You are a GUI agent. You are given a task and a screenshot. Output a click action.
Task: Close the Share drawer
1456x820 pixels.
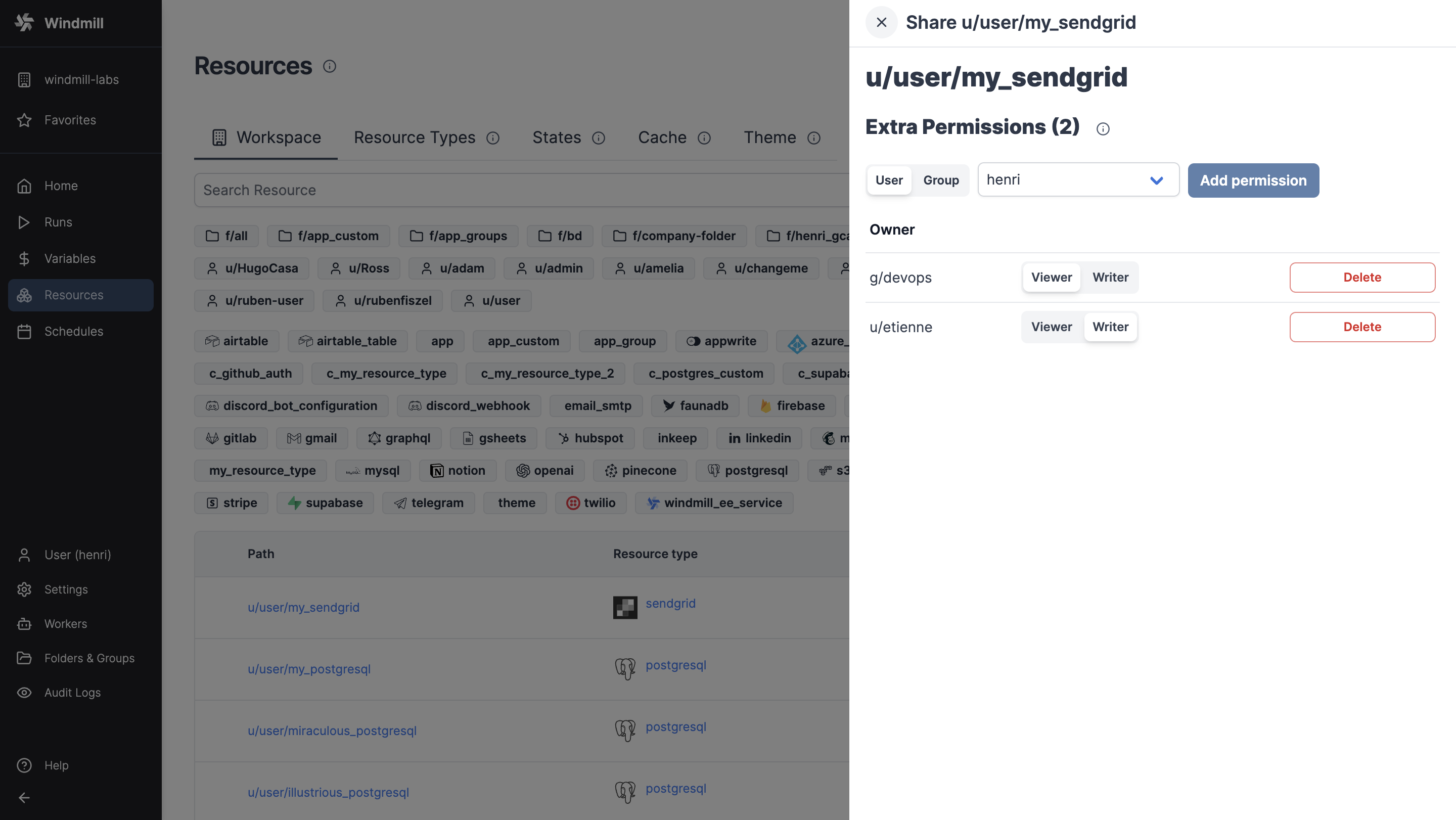click(881, 23)
